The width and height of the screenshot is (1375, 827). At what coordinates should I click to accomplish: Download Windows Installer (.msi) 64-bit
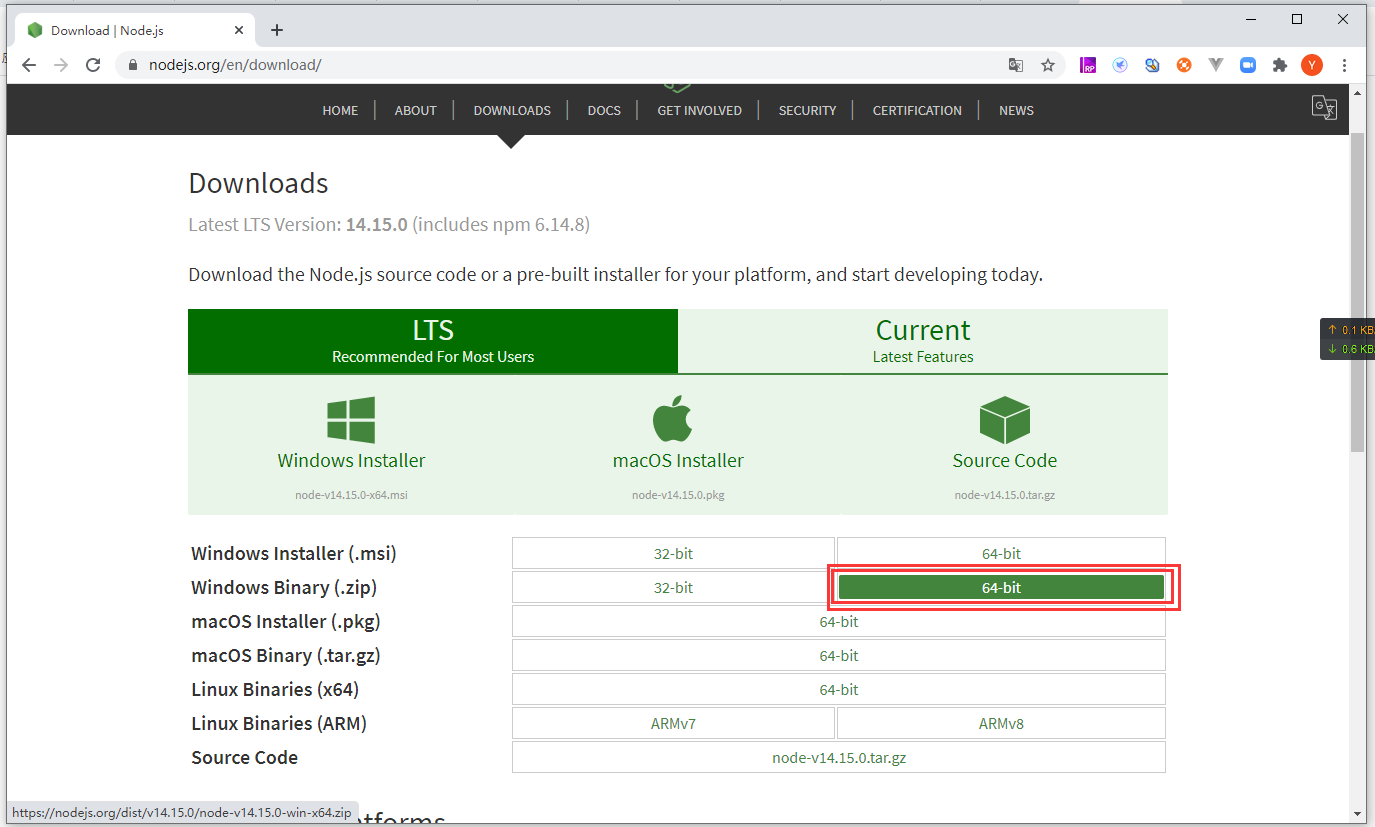tap(1001, 553)
